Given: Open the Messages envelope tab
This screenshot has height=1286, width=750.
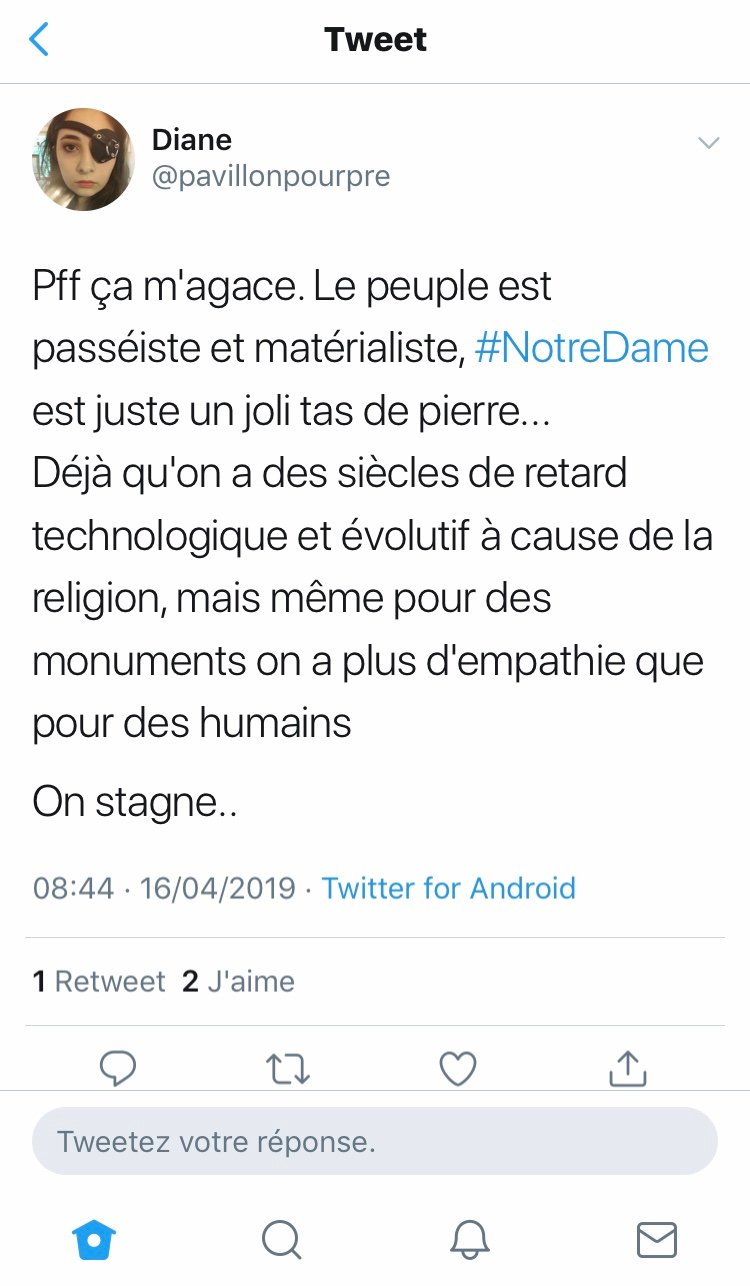Looking at the screenshot, I should 656,1241.
